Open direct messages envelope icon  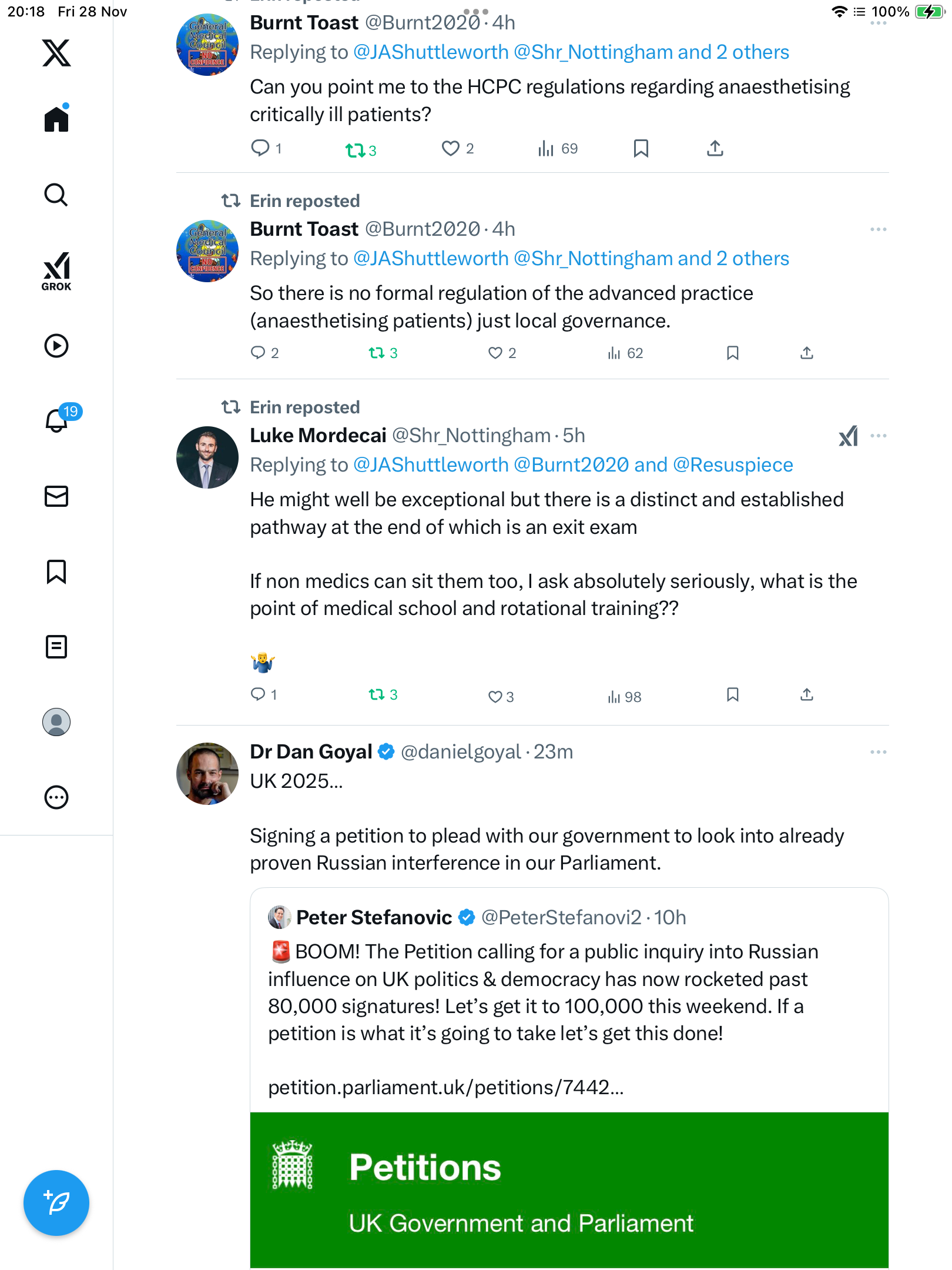56,496
